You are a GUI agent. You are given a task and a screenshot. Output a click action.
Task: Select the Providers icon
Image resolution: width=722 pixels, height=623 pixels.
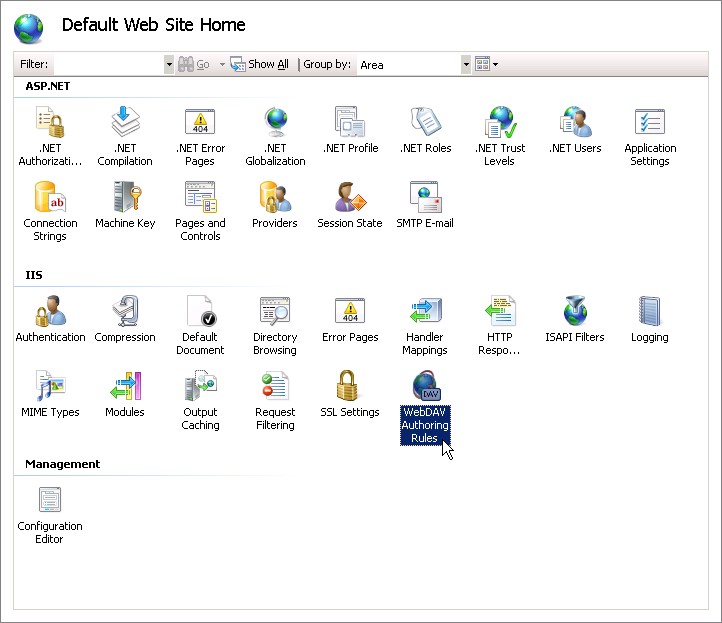275,205
